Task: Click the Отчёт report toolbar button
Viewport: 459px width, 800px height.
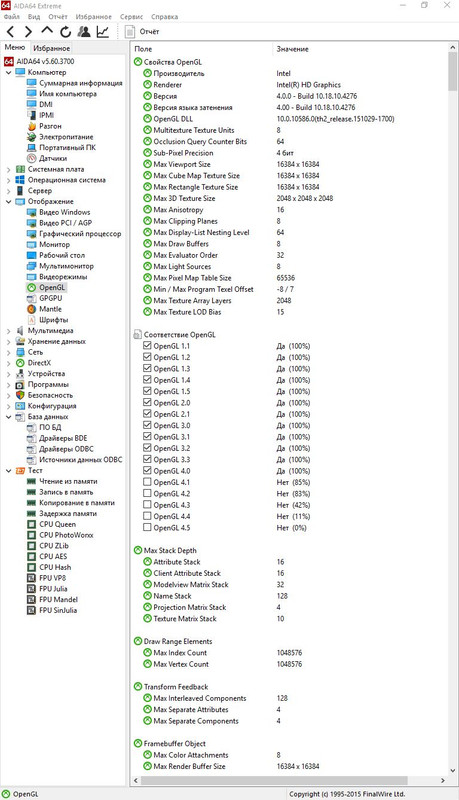Action: pyautogui.click(x=142, y=32)
